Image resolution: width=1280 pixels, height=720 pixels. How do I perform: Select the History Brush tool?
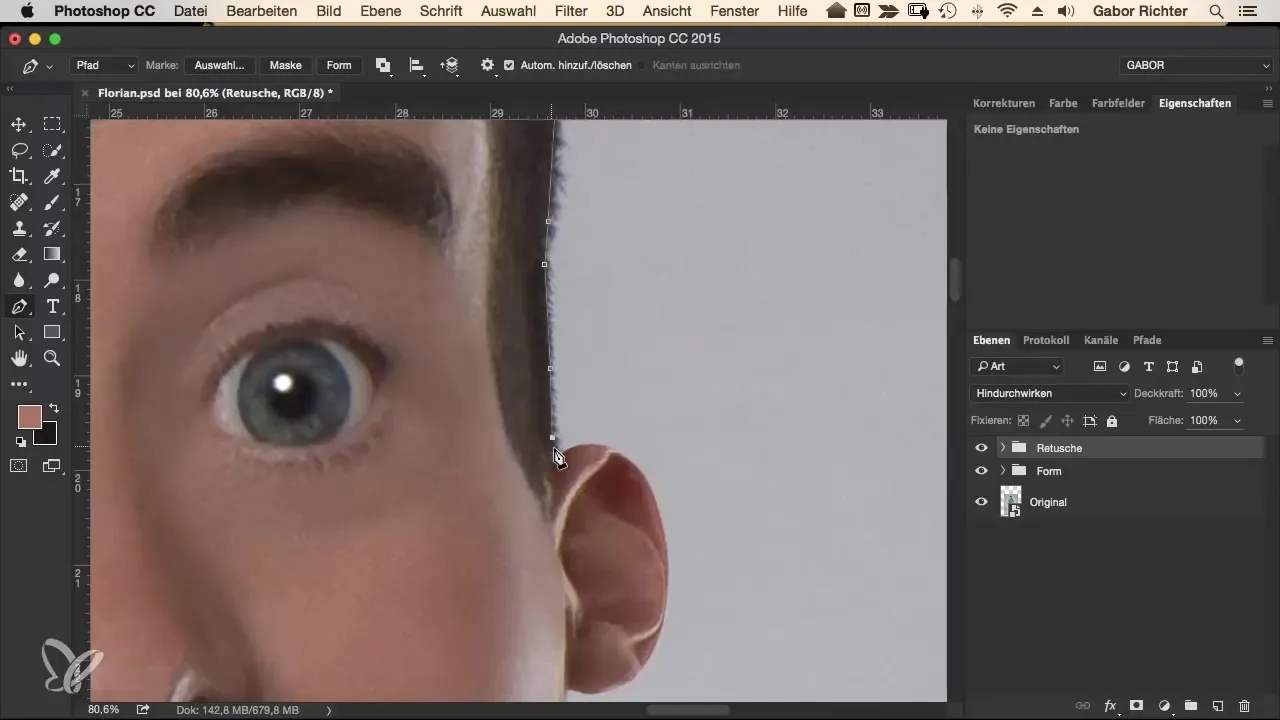[x=52, y=229]
